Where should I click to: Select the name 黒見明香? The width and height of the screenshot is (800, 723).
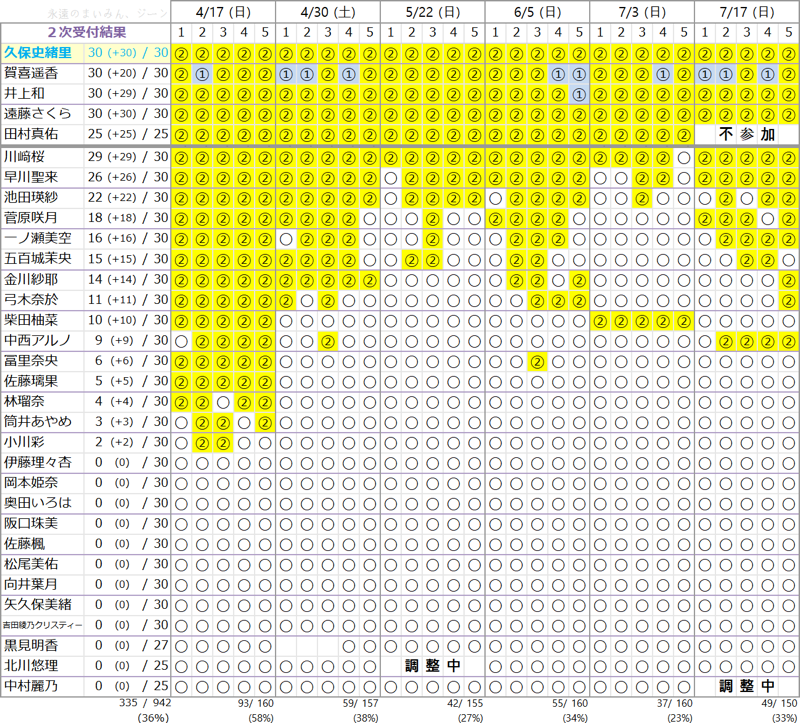(x=31, y=645)
